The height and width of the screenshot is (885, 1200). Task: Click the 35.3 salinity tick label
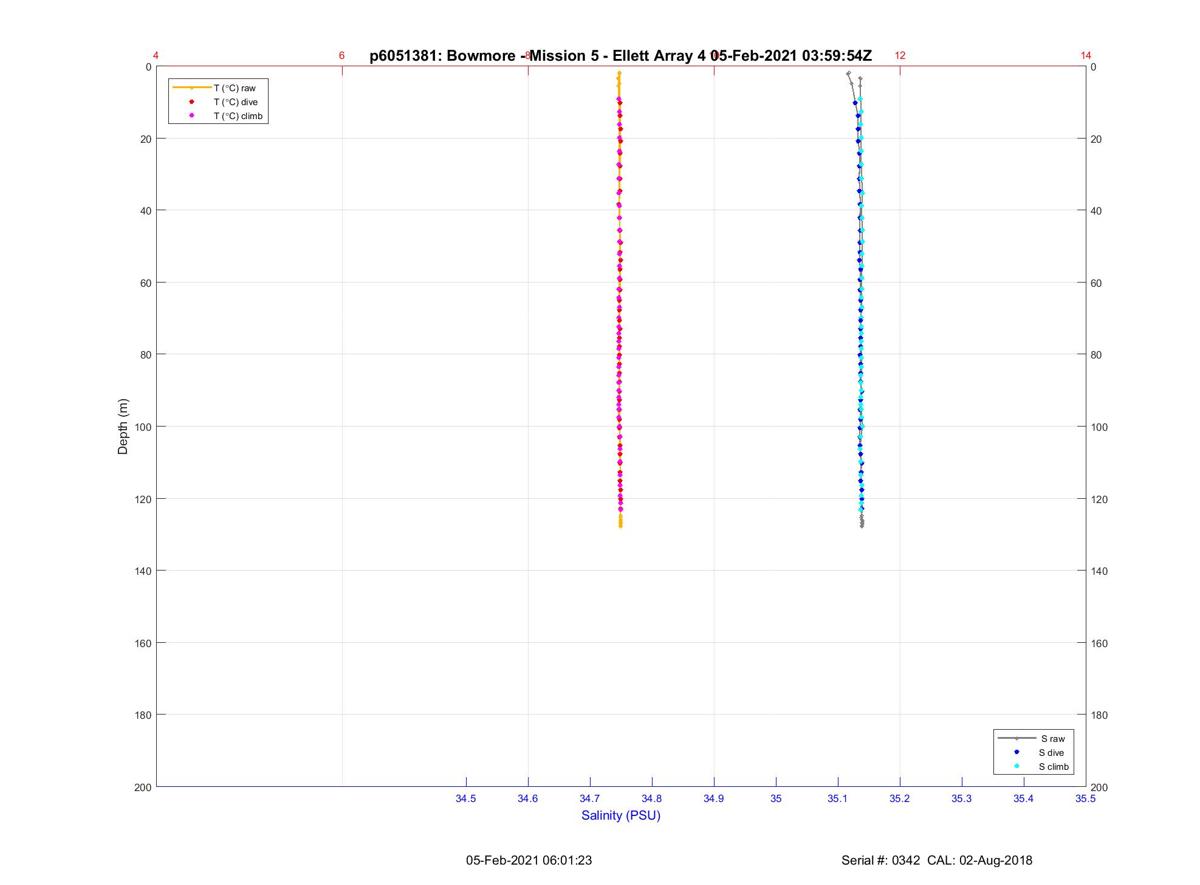[x=962, y=798]
